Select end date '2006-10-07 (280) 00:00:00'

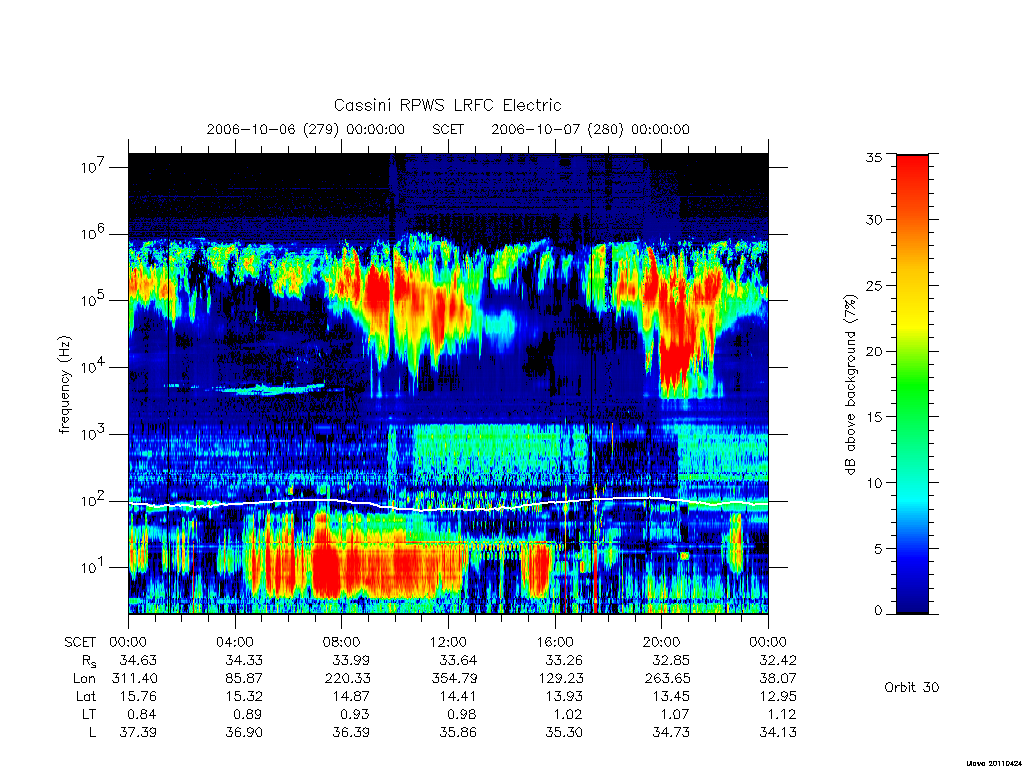click(590, 129)
